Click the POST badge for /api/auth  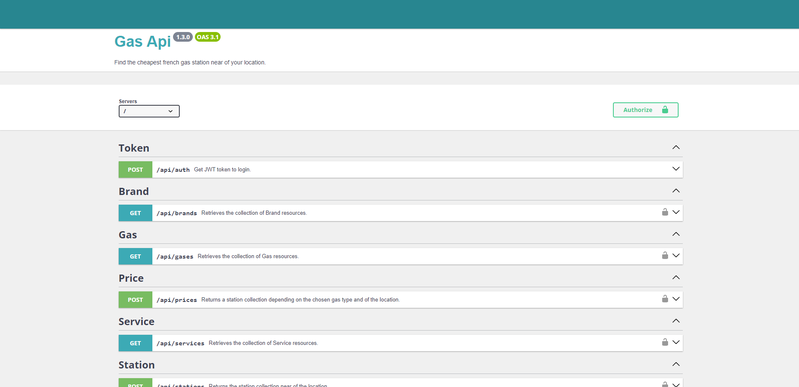[x=135, y=169]
